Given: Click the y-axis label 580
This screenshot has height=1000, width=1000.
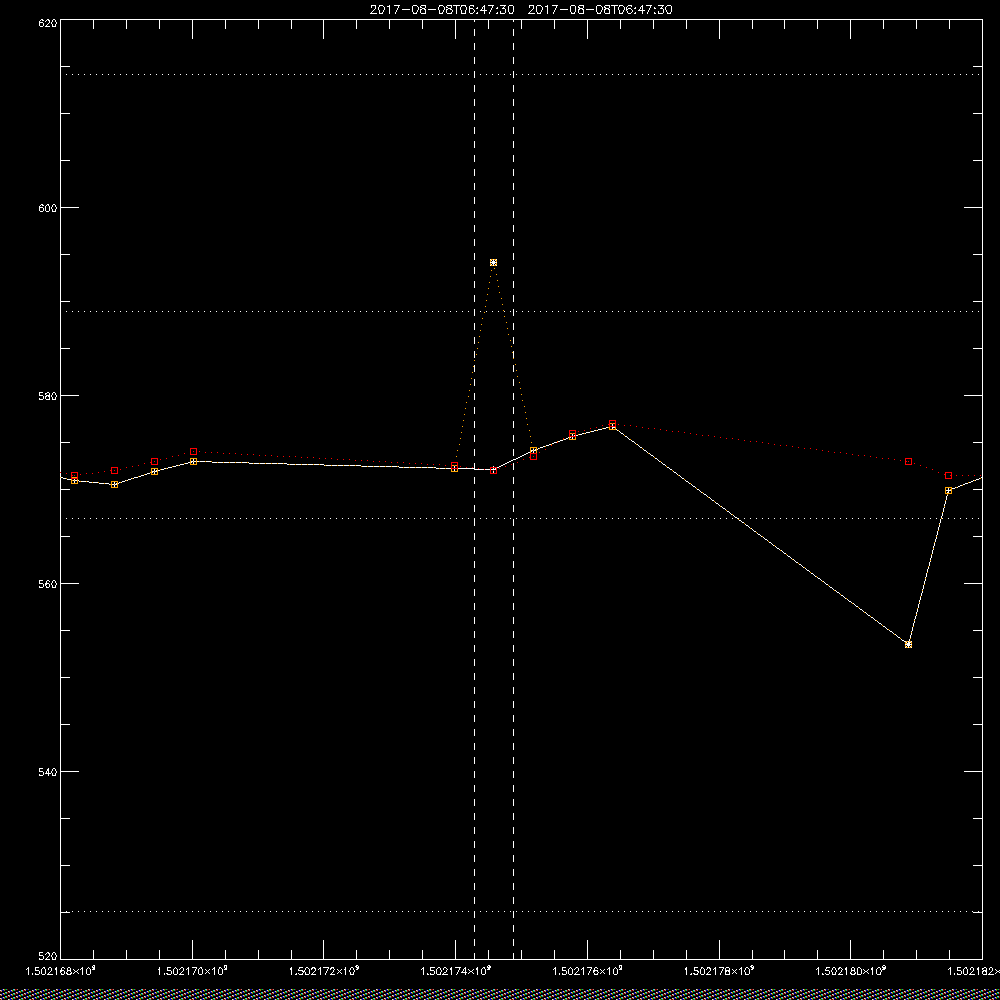Looking at the screenshot, I should 48,395.
